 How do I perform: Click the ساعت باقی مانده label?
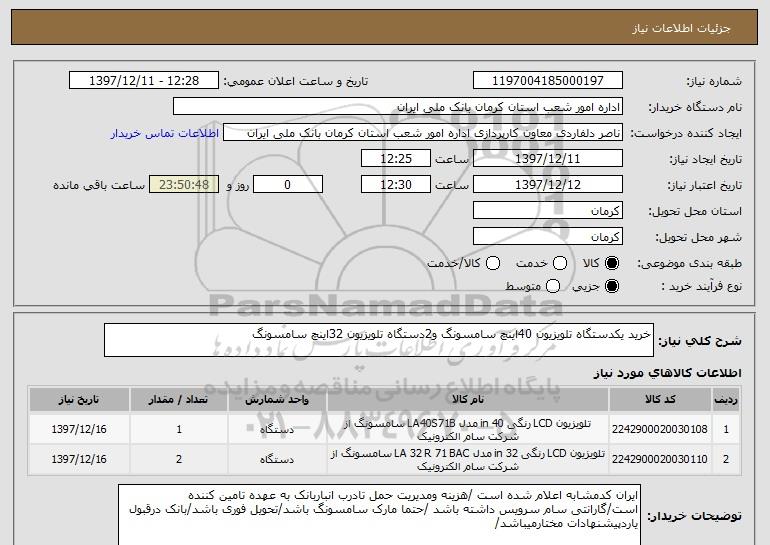click(99, 185)
